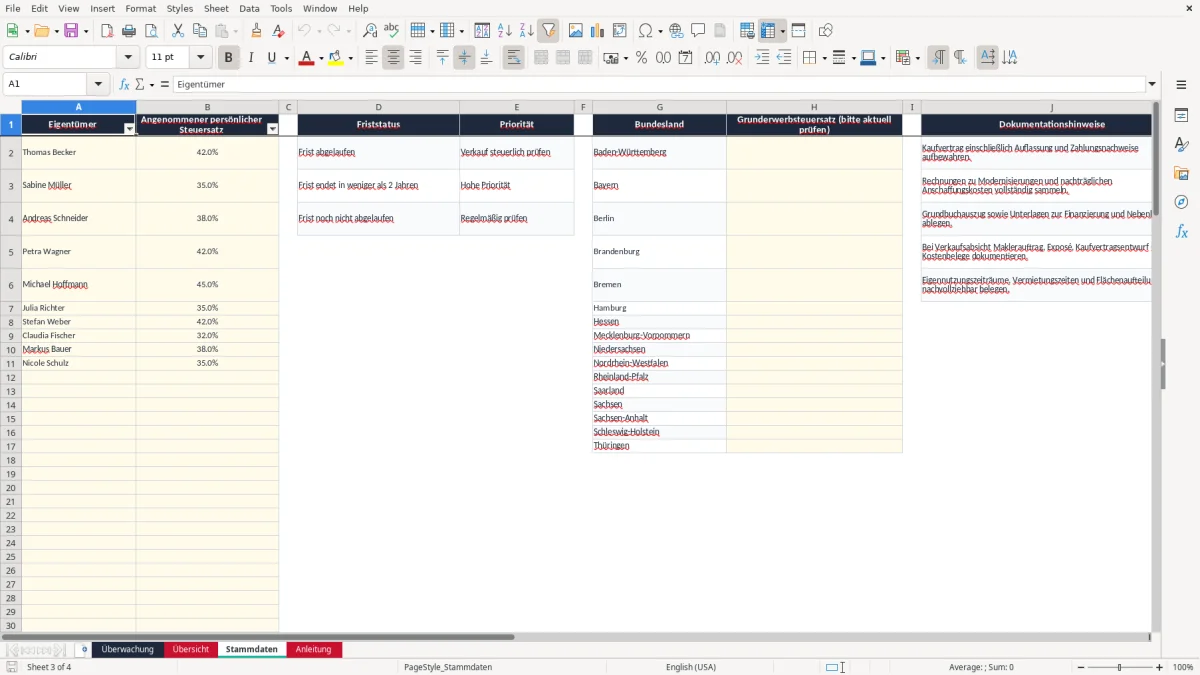Toggle Left-To-Right text direction
Viewport: 1200px width, 675px height.
pyautogui.click(x=938, y=58)
